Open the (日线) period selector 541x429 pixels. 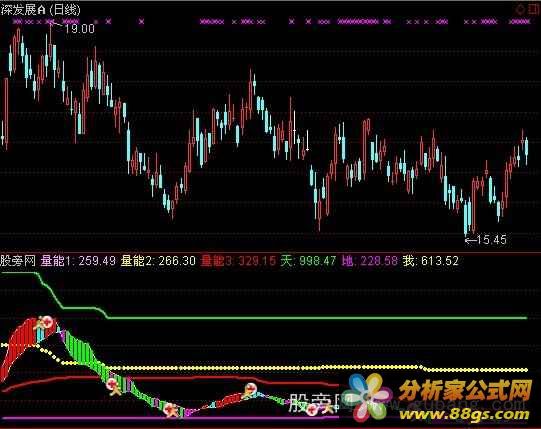[65, 10]
